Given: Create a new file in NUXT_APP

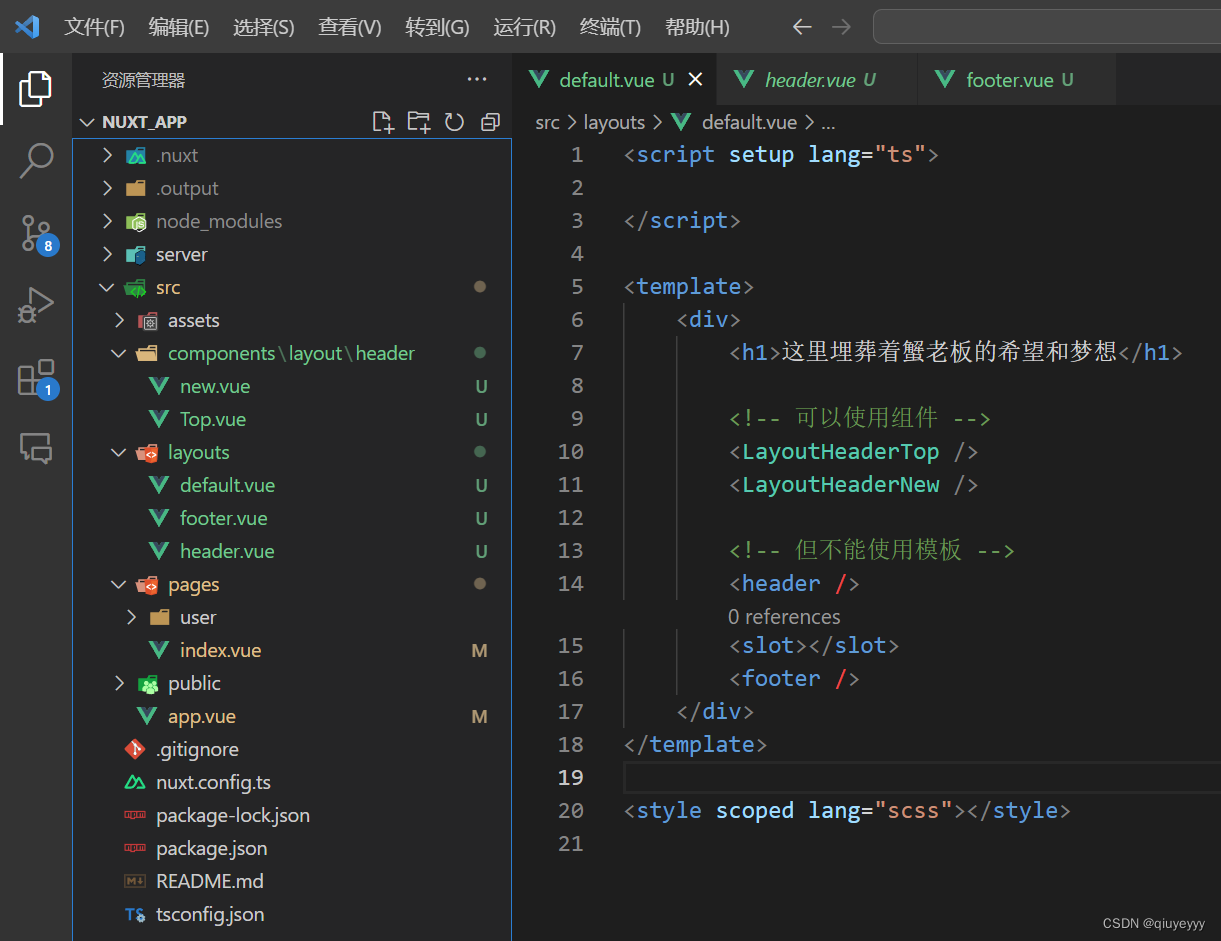Looking at the screenshot, I should pos(382,122).
